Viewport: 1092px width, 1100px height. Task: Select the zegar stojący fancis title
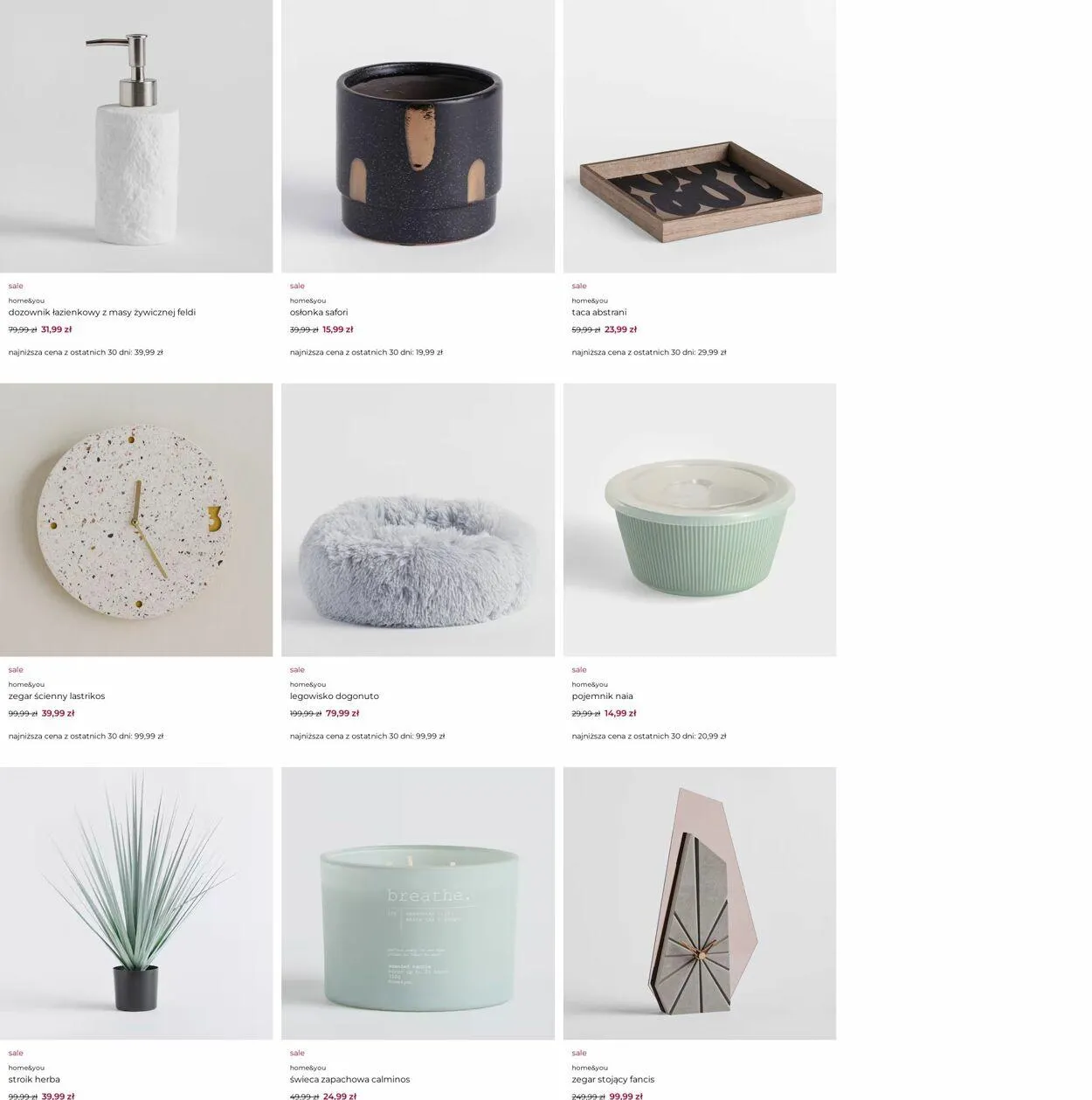613,1079
